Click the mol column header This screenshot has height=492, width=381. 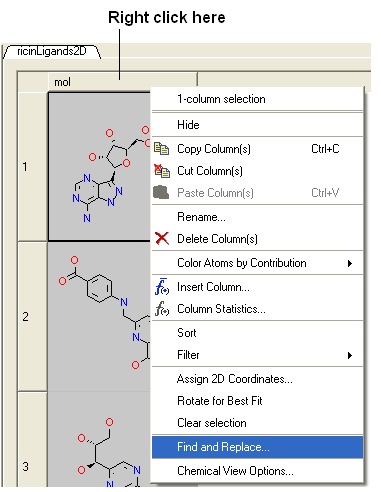tap(123, 82)
